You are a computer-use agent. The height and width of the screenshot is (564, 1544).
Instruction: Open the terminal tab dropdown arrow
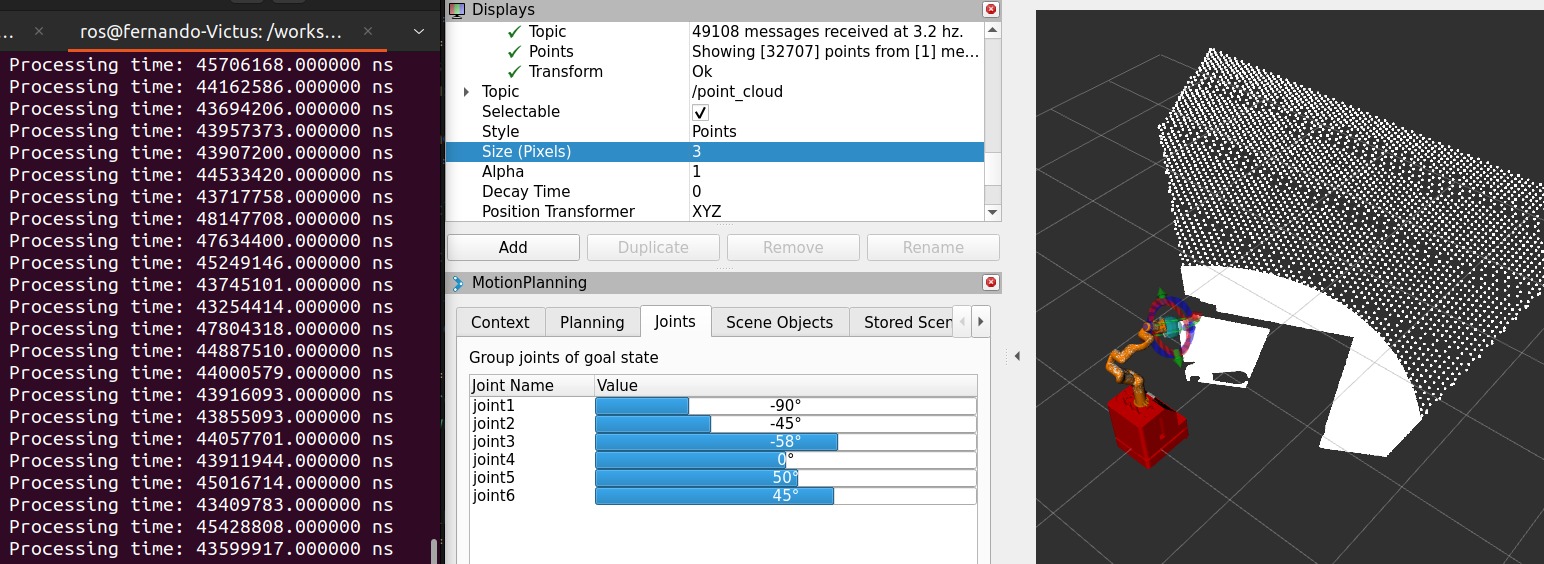419,32
